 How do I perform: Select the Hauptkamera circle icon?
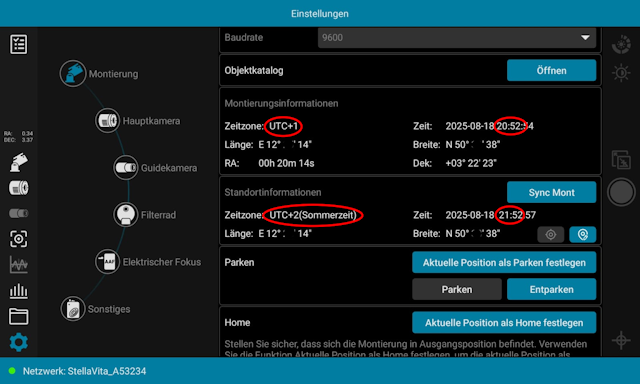pyautogui.click(x=107, y=121)
